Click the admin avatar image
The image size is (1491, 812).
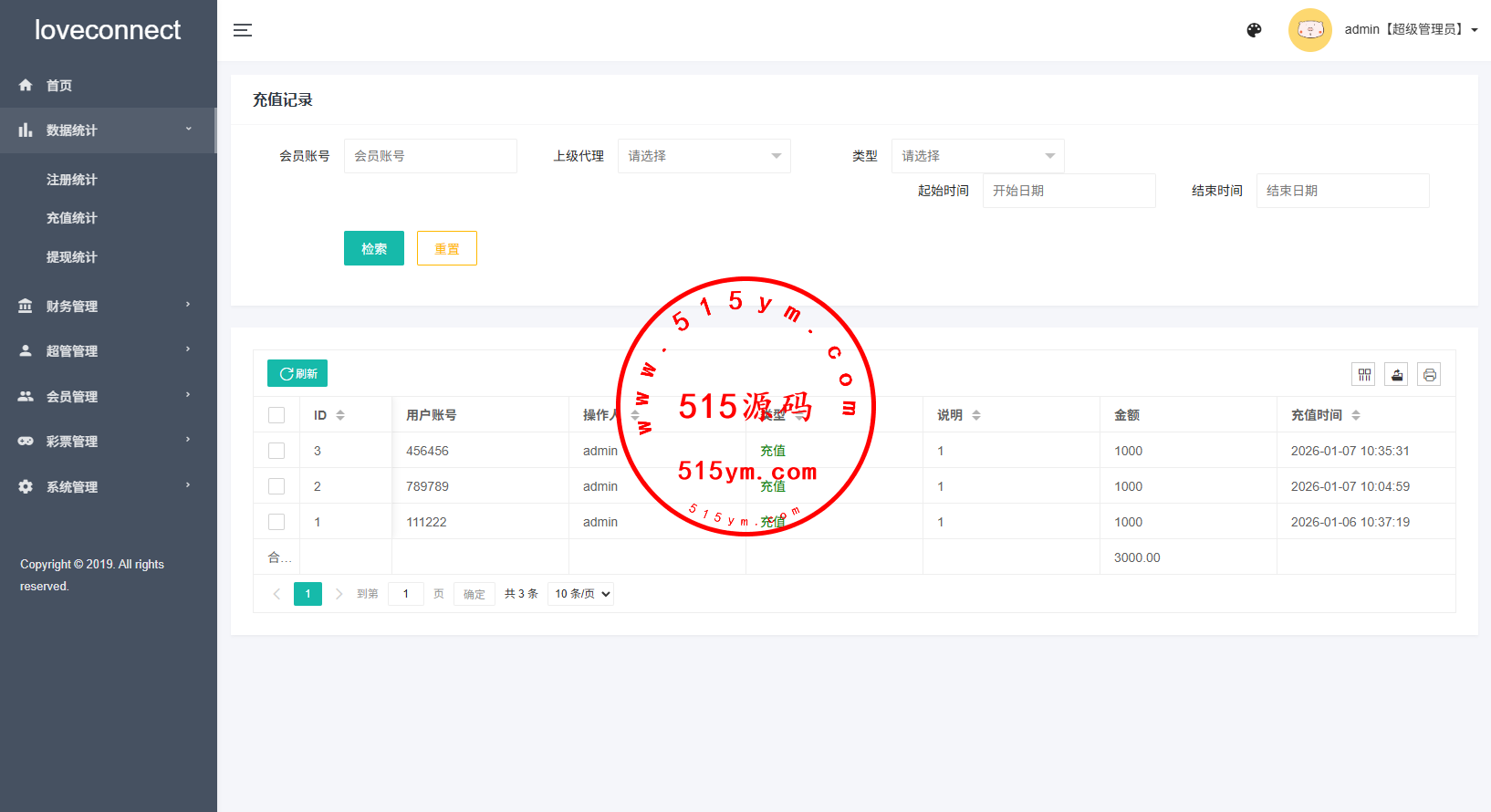tap(1309, 30)
